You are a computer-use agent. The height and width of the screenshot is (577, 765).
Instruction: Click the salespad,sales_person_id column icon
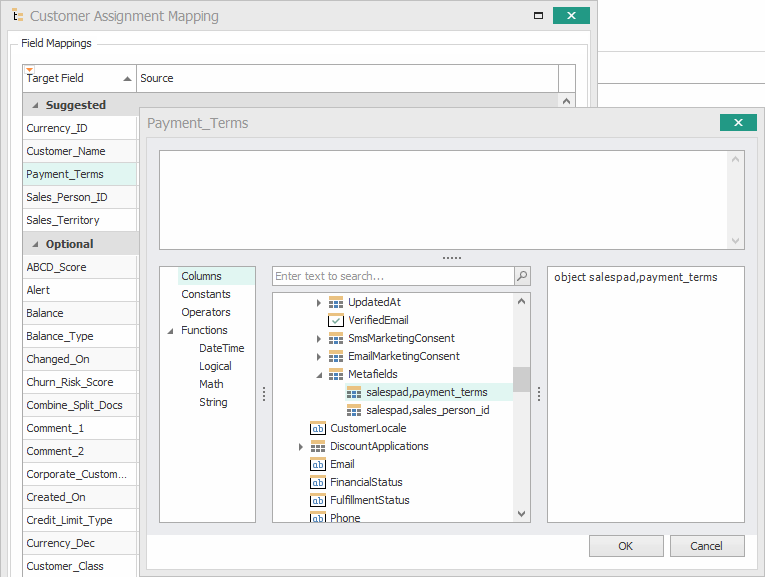[x=354, y=410]
